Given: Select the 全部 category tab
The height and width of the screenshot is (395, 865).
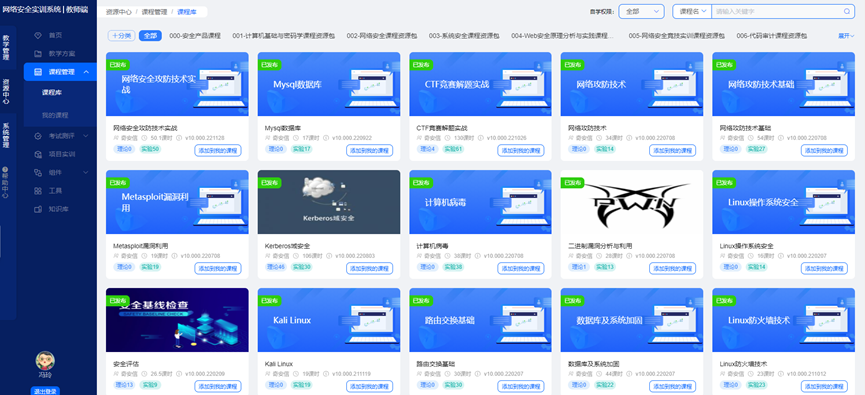Looking at the screenshot, I should point(150,35).
